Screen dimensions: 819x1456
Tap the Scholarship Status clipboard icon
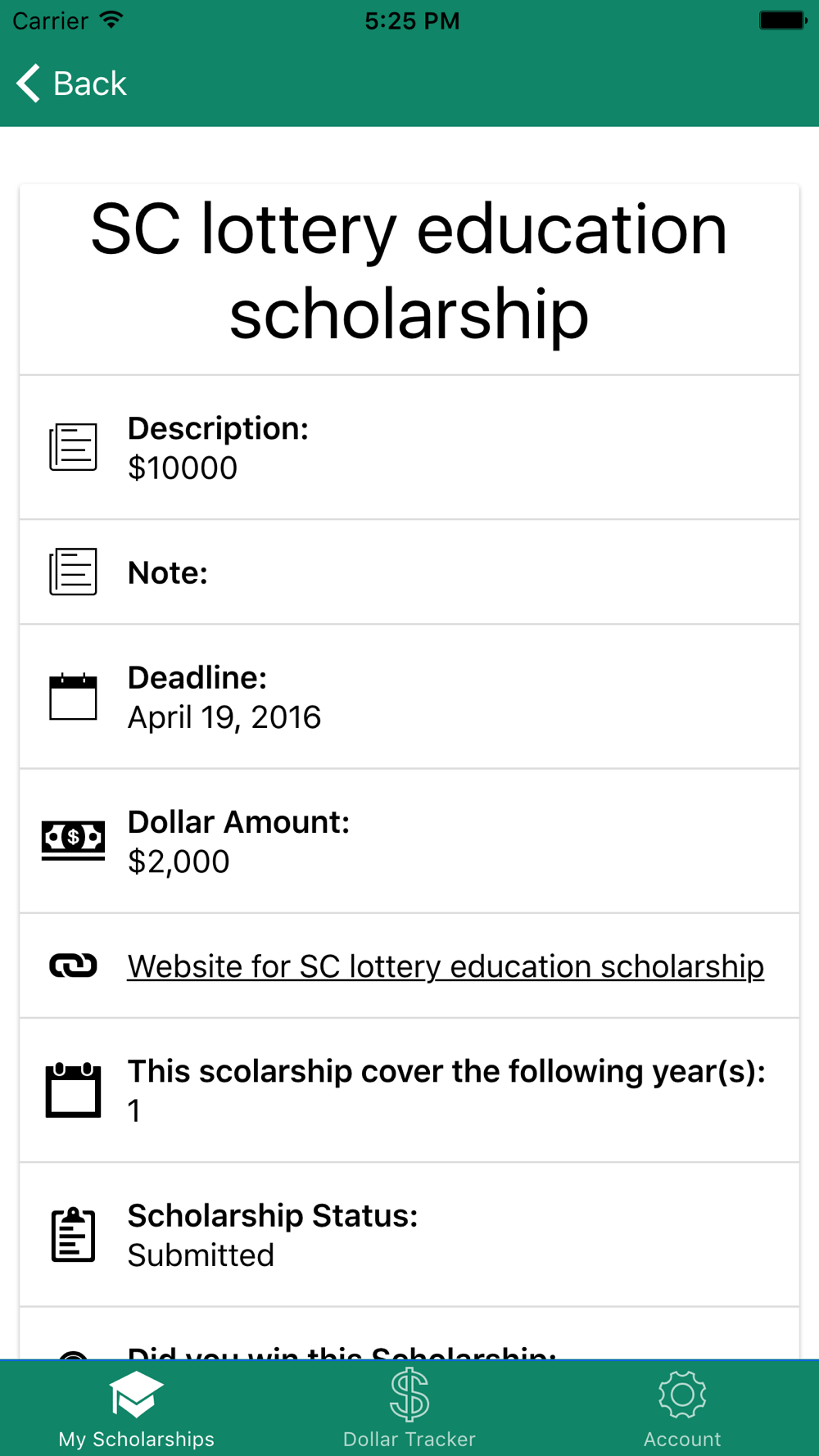pyautogui.click(x=73, y=1235)
